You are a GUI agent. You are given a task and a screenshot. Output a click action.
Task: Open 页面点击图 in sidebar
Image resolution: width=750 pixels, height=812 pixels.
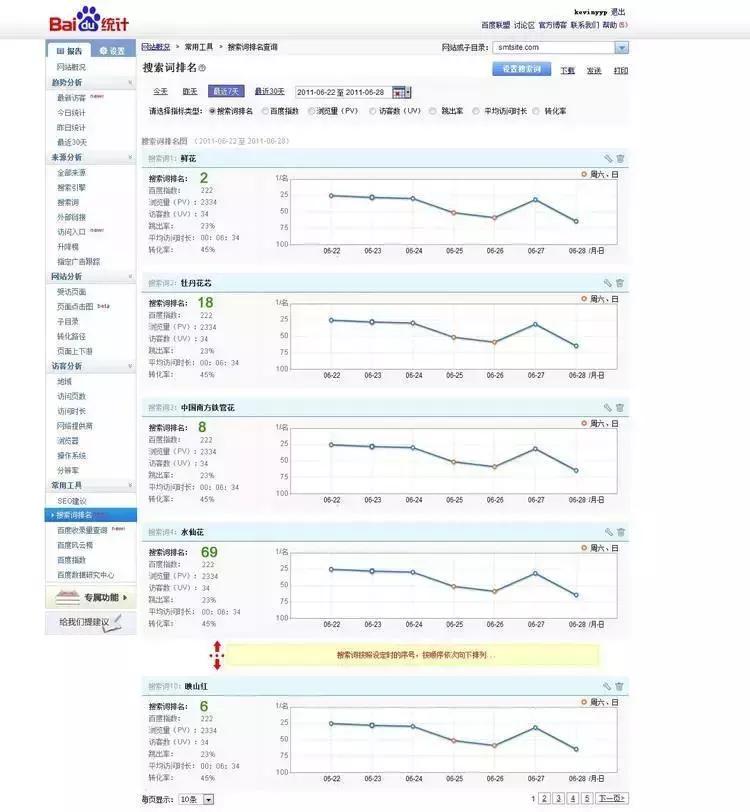(76, 307)
